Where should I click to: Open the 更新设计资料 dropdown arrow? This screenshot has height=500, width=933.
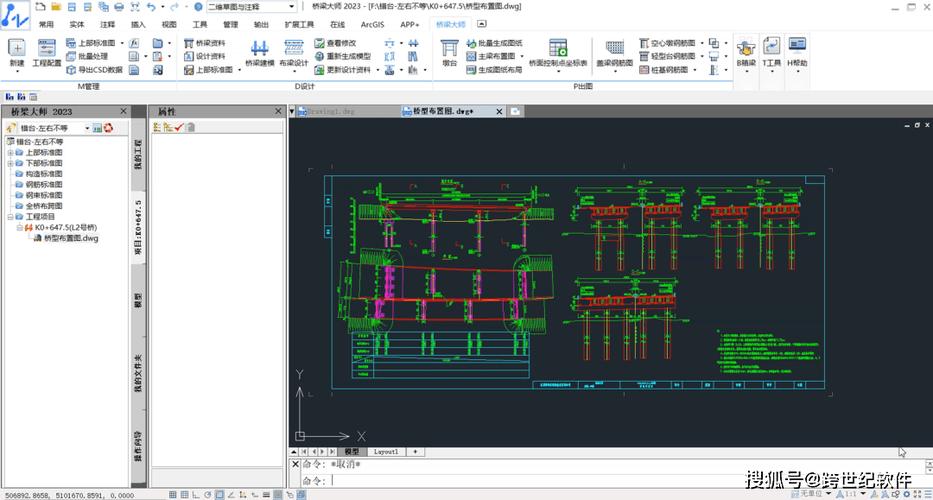377,70
